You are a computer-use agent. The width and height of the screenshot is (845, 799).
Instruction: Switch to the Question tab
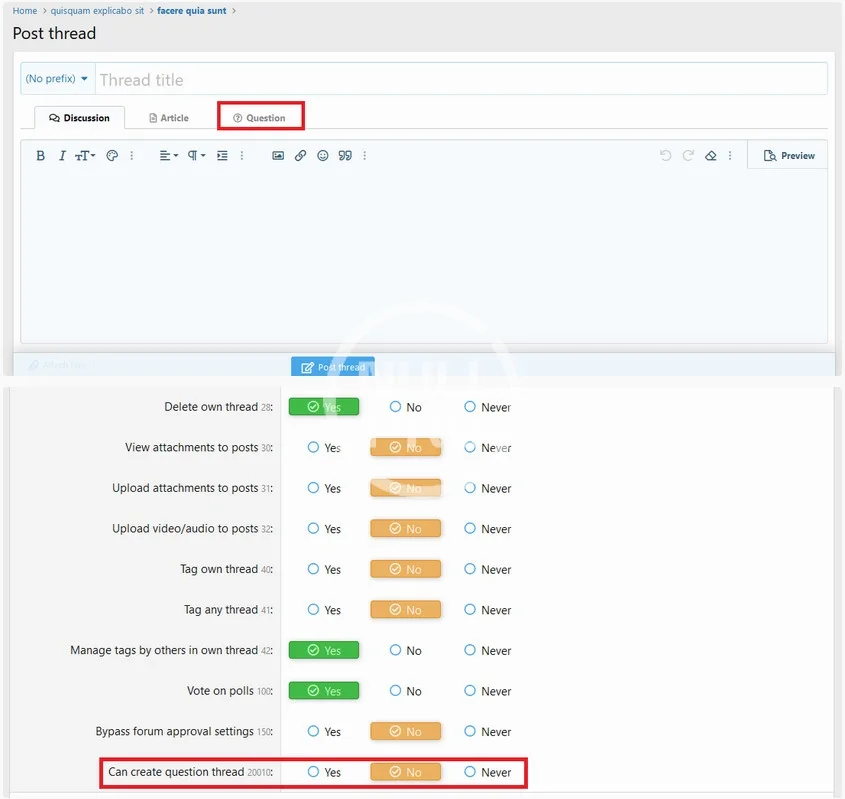(x=260, y=118)
